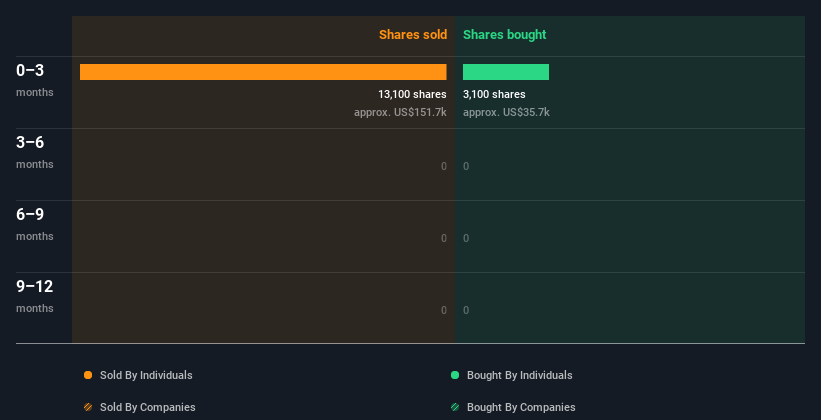This screenshot has width=821, height=420.
Task: Click the striped Sold By Companies icon
Action: tap(88, 407)
